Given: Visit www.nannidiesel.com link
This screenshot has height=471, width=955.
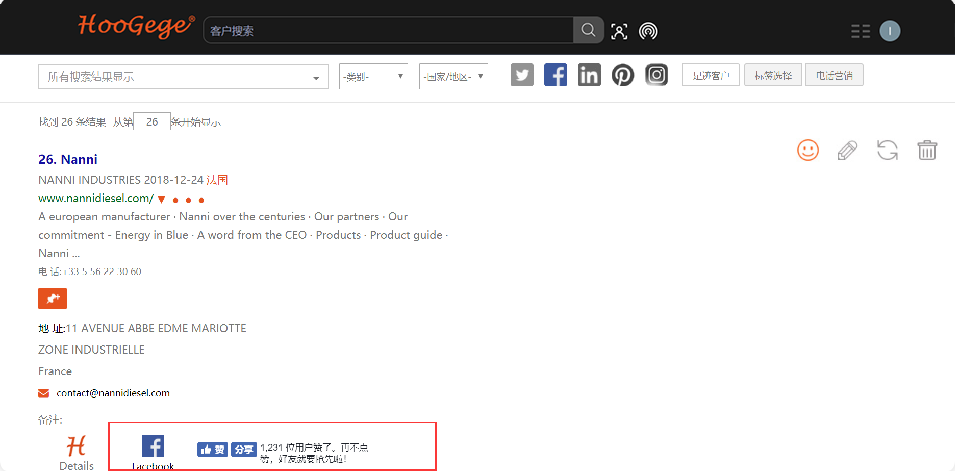Looking at the screenshot, I should (96, 198).
